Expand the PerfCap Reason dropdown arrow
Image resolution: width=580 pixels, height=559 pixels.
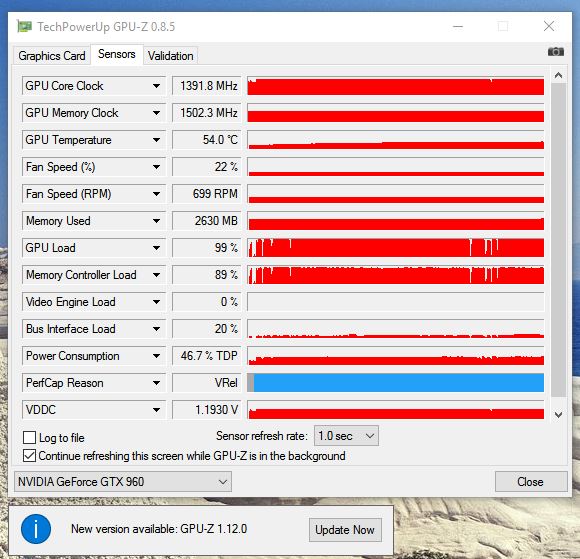(x=156, y=383)
